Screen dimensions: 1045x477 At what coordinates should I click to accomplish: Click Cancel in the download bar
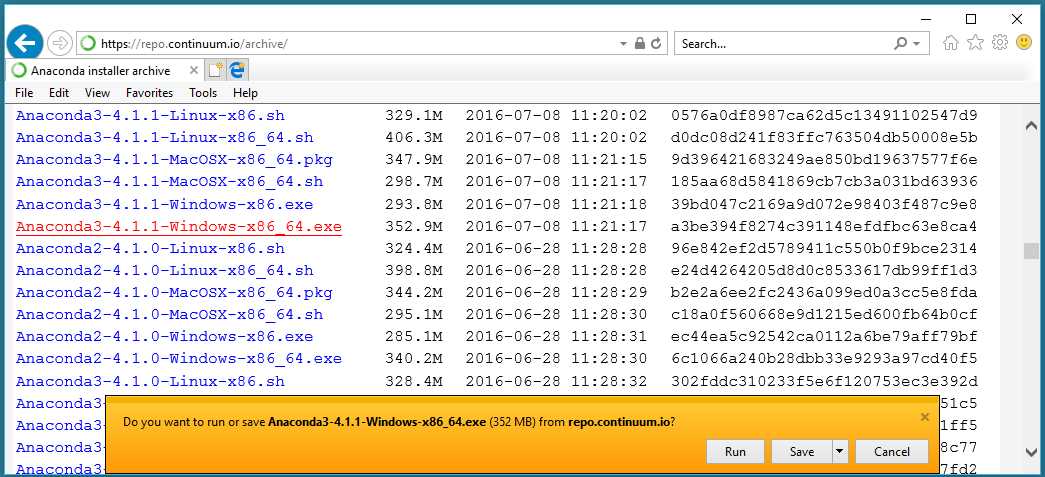[x=892, y=452]
